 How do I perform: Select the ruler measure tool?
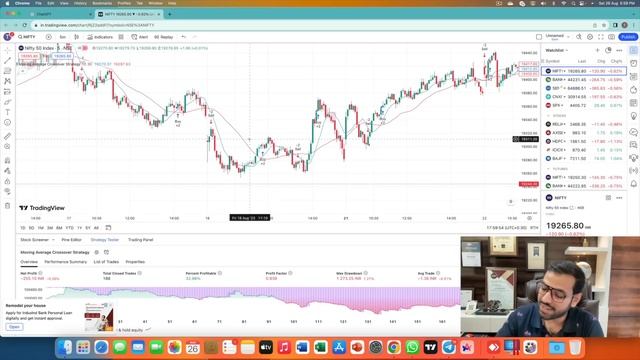pyautogui.click(x=7, y=136)
